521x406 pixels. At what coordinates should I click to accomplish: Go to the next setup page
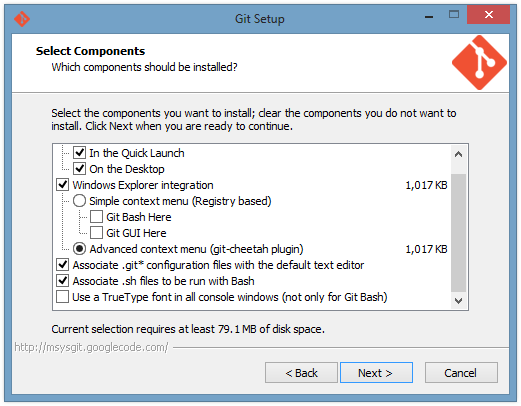coord(376,373)
